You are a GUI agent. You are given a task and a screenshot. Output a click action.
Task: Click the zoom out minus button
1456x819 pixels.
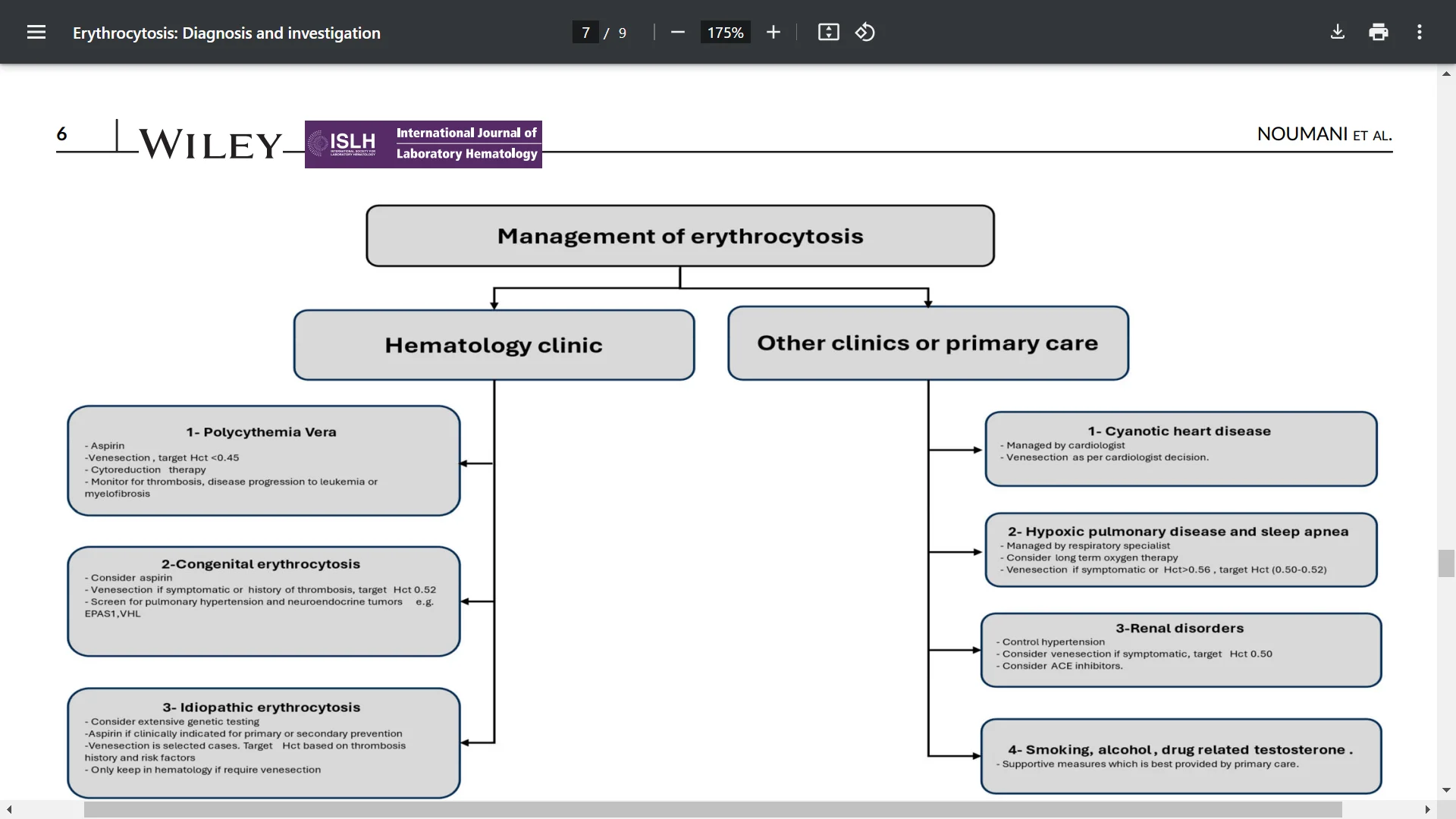click(x=678, y=33)
